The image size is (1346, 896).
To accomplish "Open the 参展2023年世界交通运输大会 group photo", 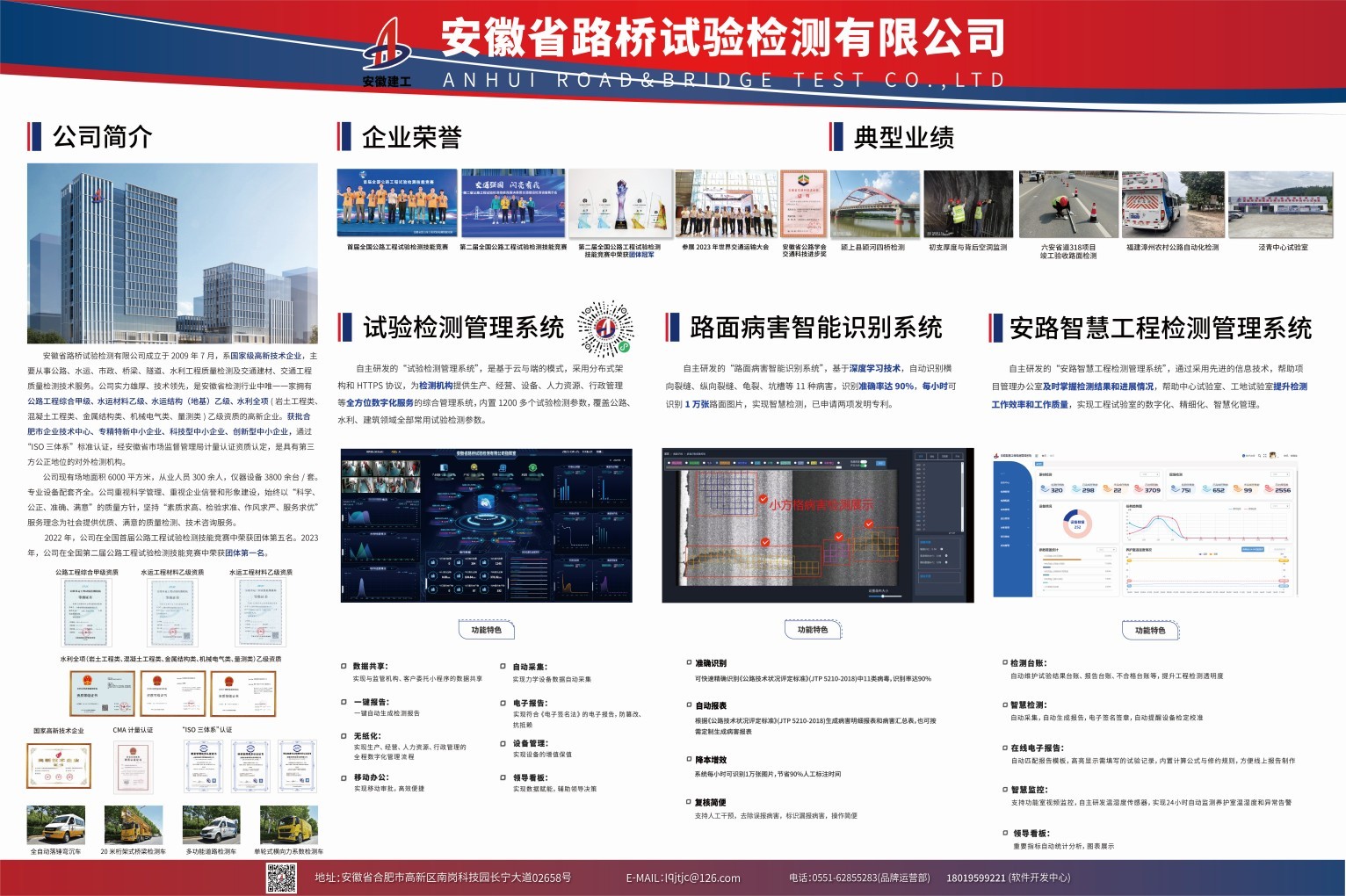I will 726,203.
